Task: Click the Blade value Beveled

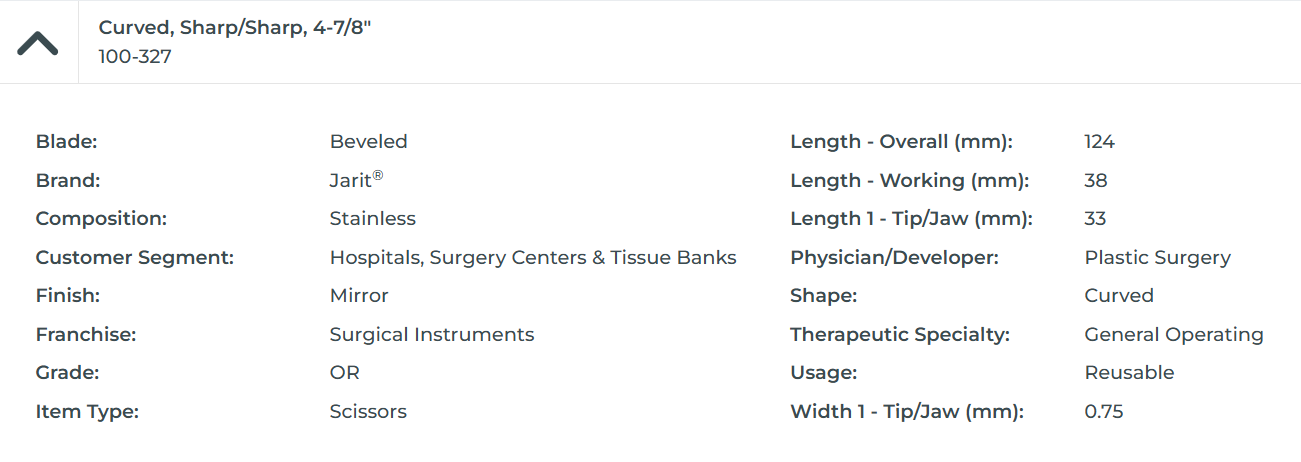Action: coord(368,142)
